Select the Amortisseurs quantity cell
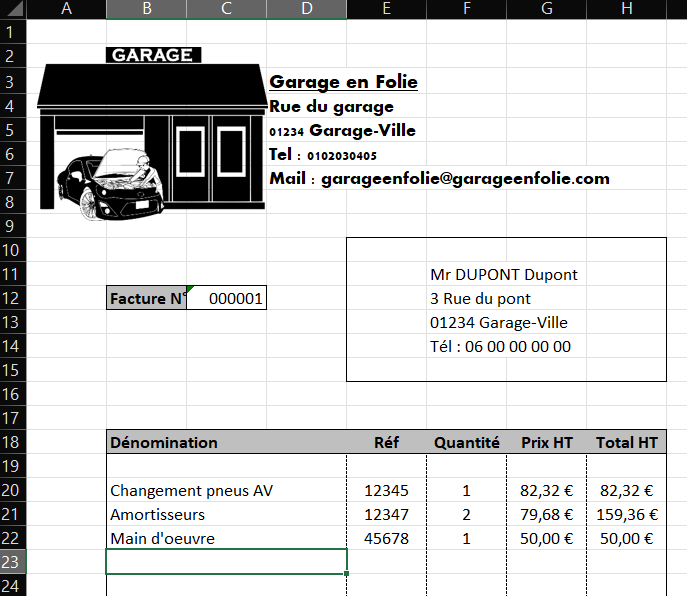Viewport: 687px width, 596px height. coord(466,514)
